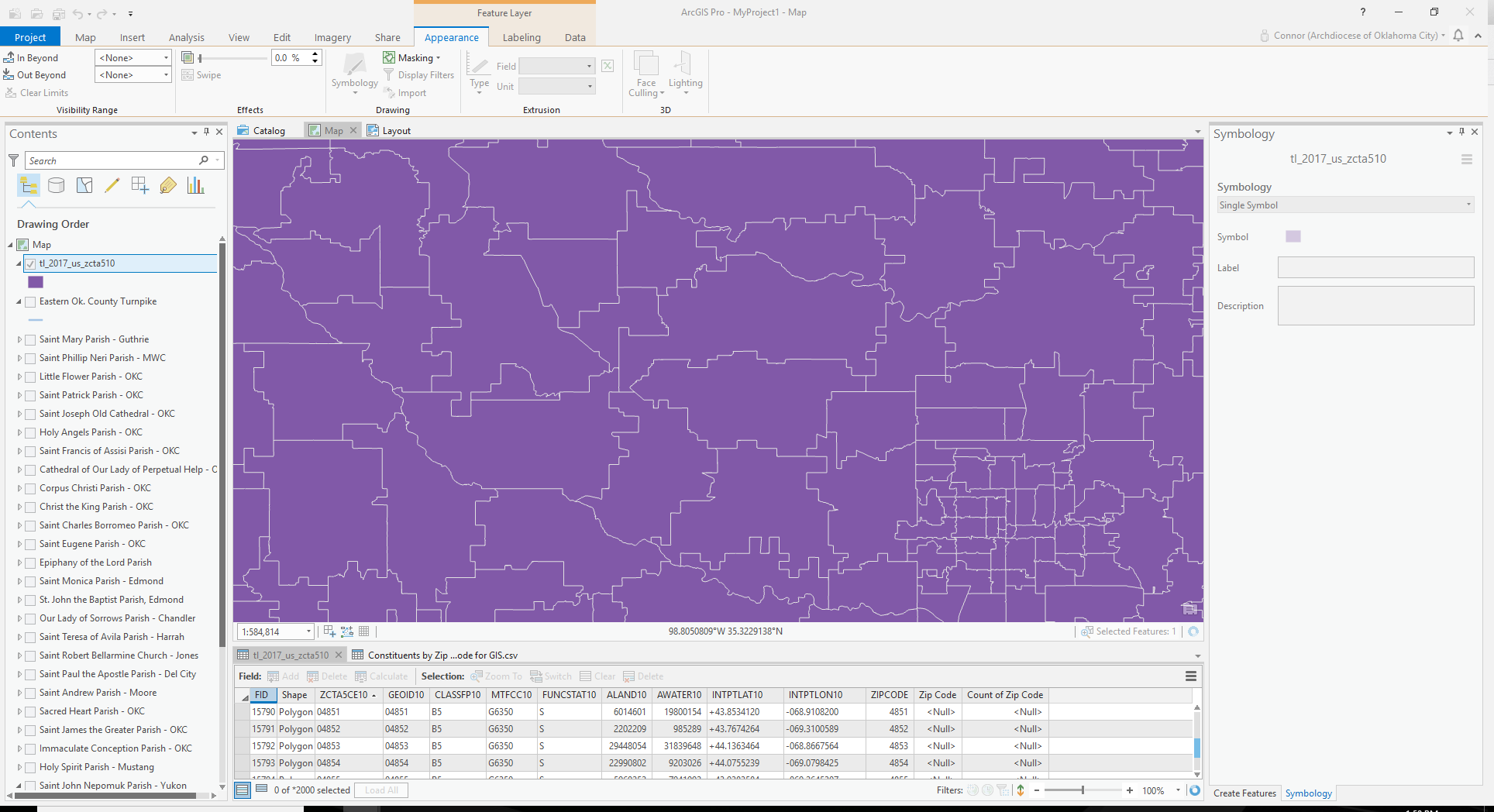Click Clear Limits in Visibility Range group
This screenshot has height=812, width=1494.
pyautogui.click(x=37, y=92)
